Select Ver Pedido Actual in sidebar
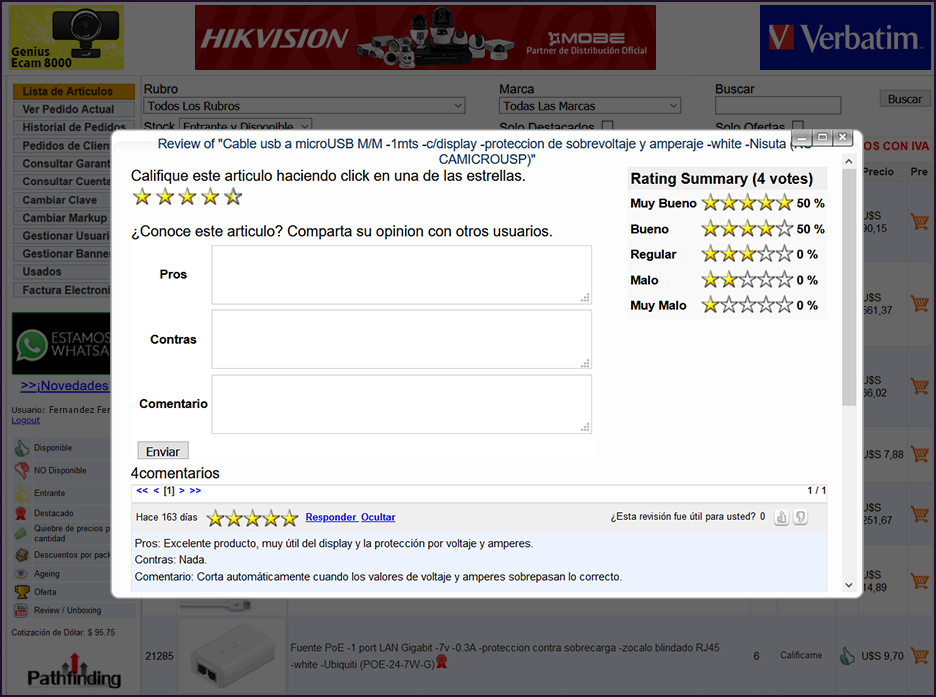The height and width of the screenshot is (697, 936). [x=68, y=110]
